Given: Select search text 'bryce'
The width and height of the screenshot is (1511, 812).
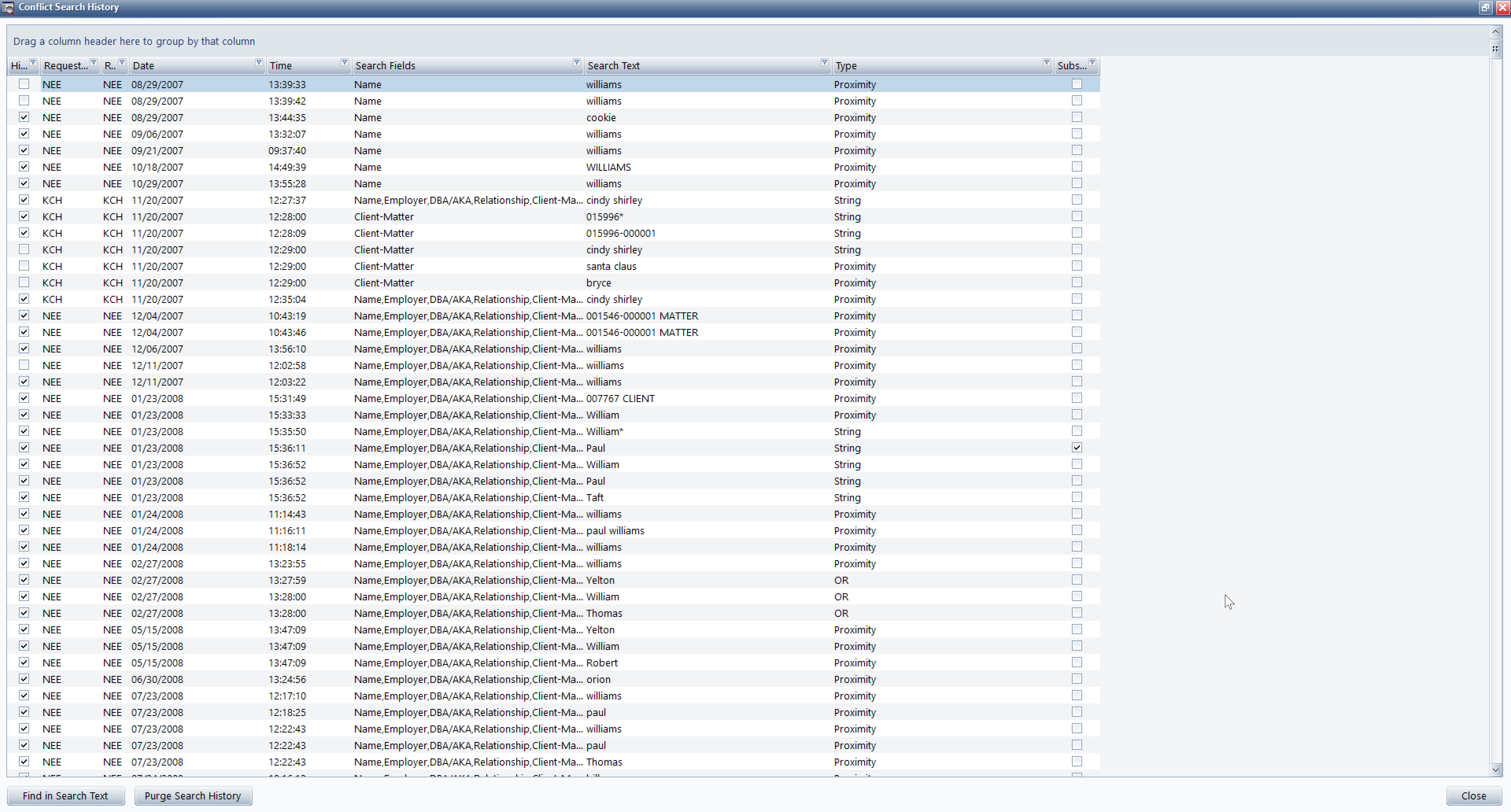Looking at the screenshot, I should (x=599, y=282).
